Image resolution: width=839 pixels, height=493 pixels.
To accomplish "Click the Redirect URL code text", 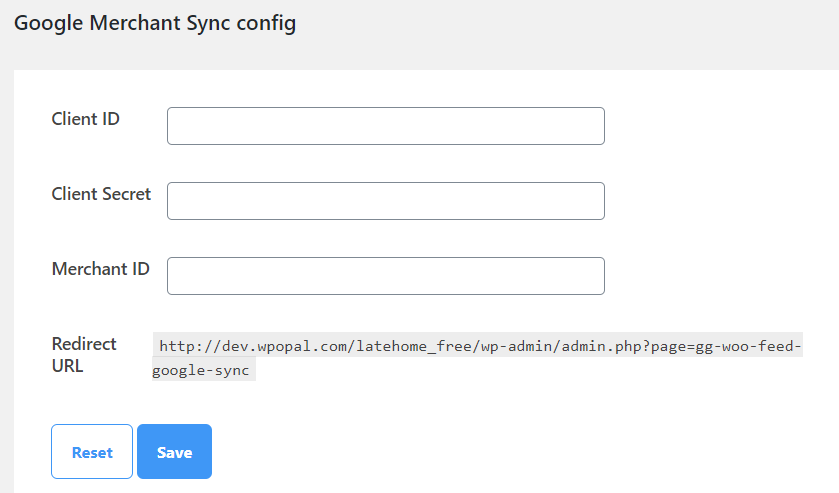I will tap(477, 357).
